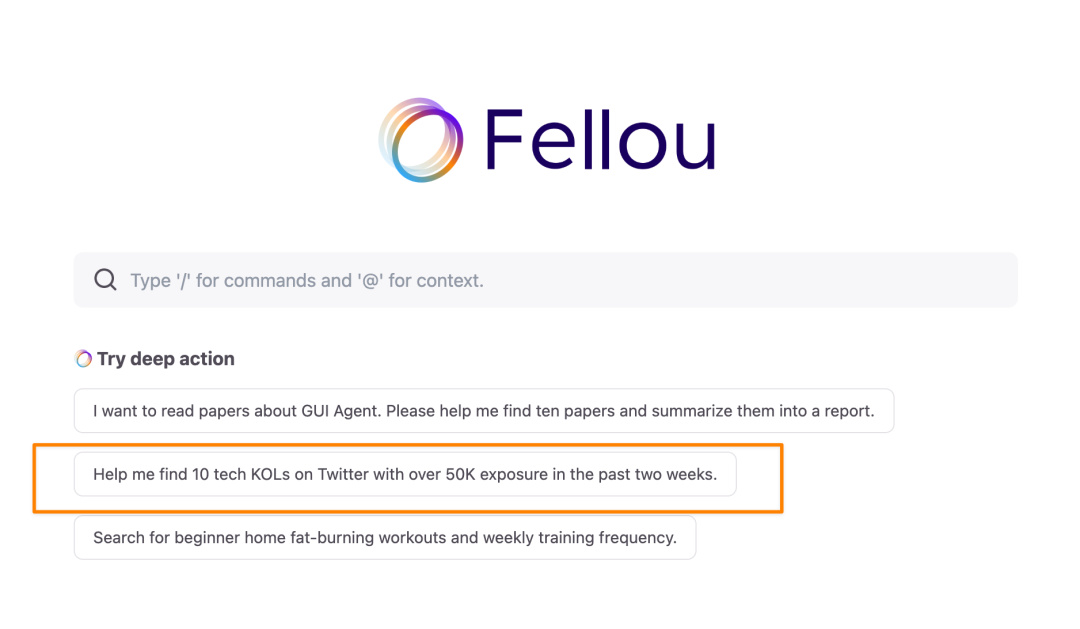Click the Fellou wordmark text
The image size is (1080, 629).
(600, 141)
